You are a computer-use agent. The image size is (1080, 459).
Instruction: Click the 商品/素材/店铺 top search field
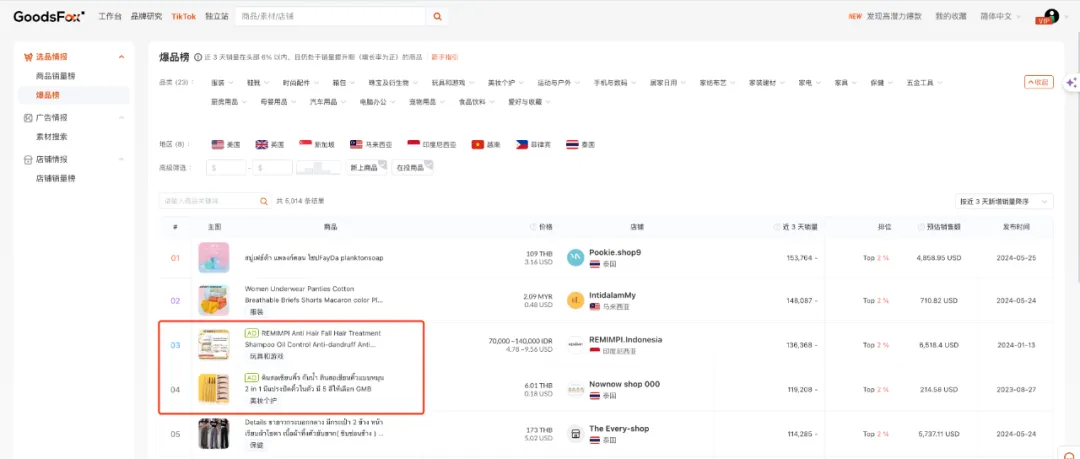point(331,17)
